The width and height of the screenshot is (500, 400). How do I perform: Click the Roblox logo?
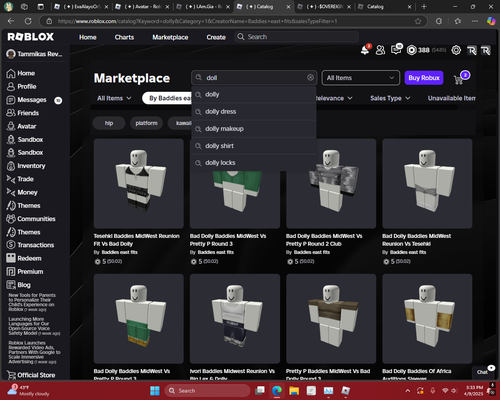click(x=31, y=37)
